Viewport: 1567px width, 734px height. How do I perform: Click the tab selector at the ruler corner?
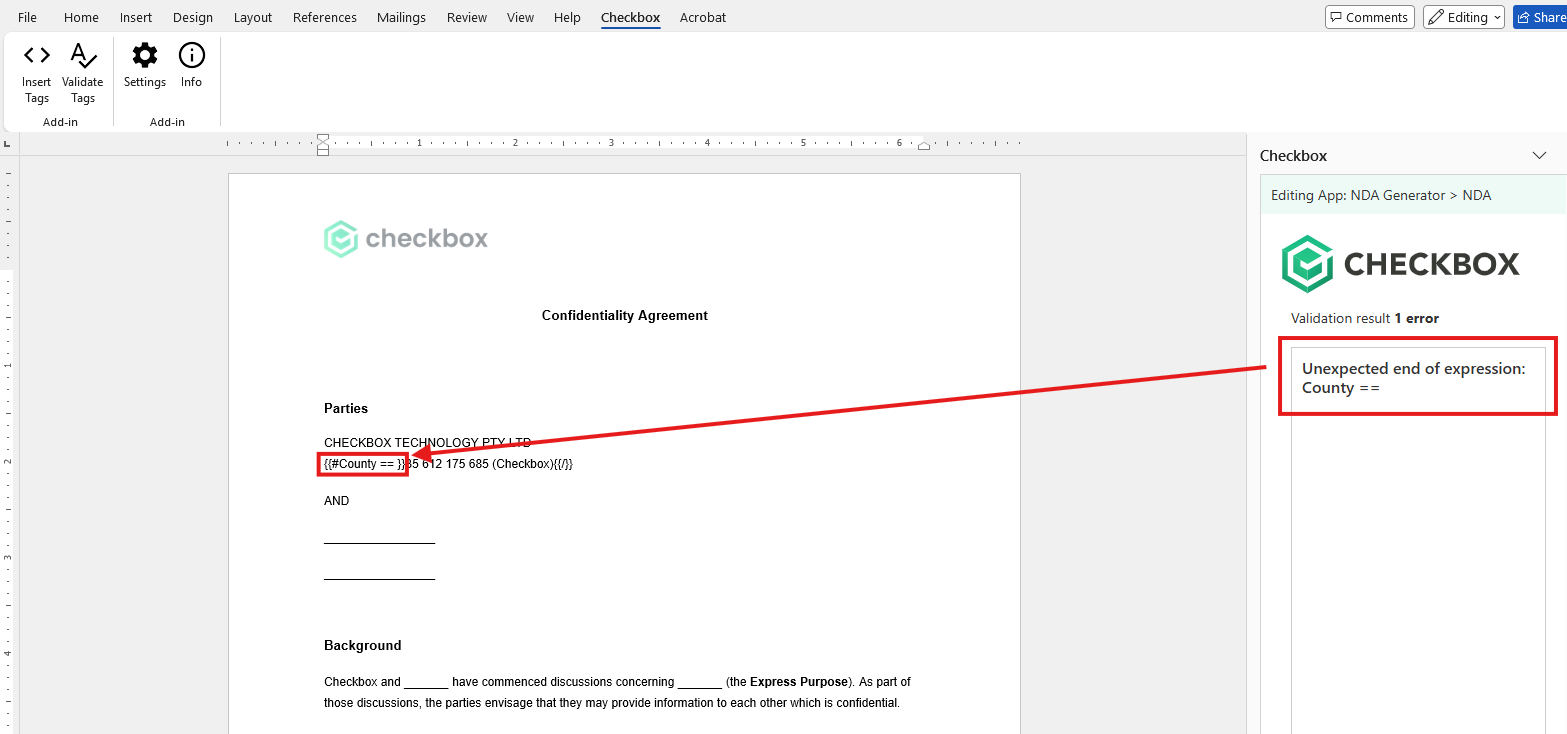[9, 146]
